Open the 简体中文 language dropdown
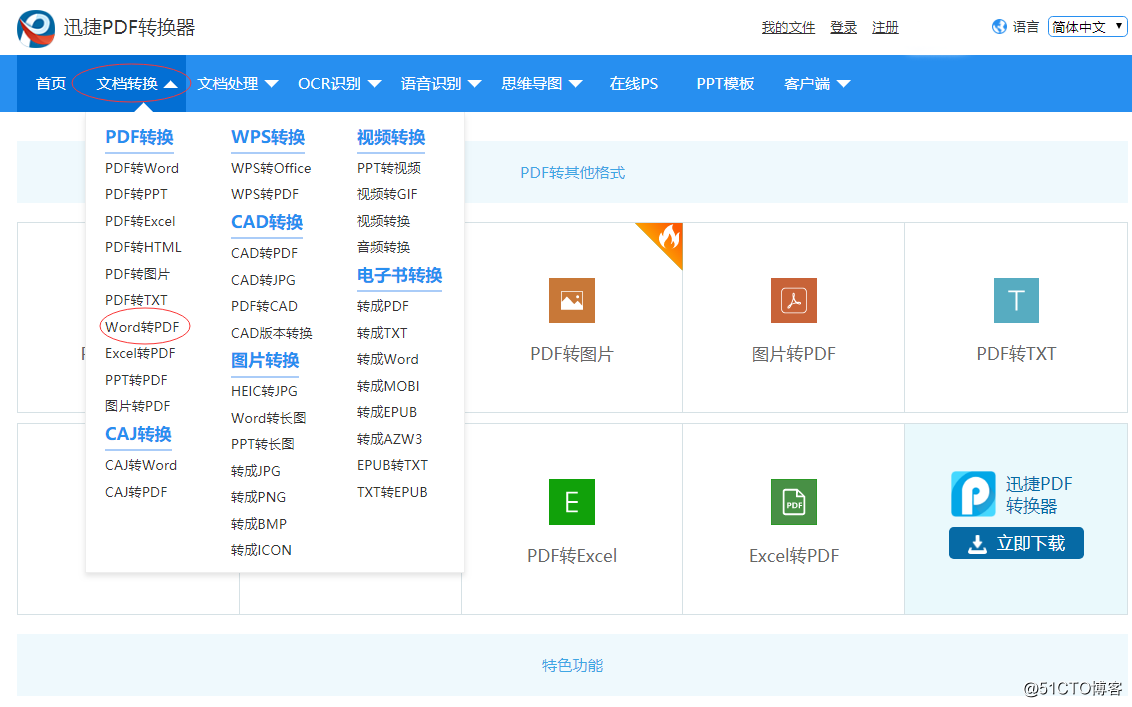Image resolution: width=1132 pixels, height=707 pixels. click(1087, 27)
